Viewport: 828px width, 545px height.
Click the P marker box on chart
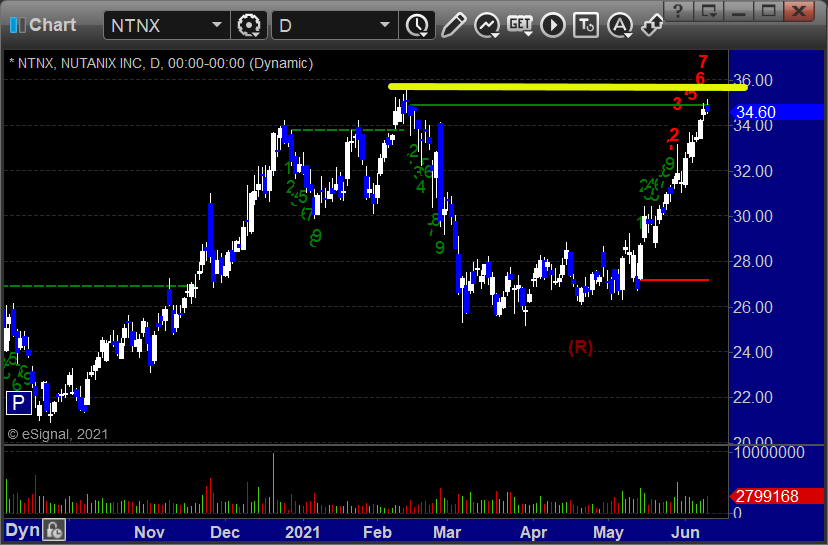tap(18, 403)
